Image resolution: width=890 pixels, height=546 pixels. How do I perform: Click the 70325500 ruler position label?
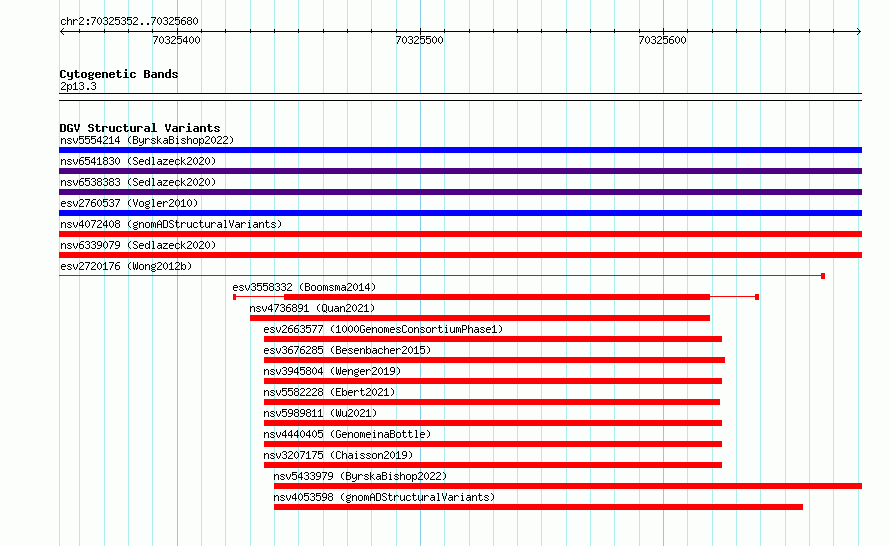419,40
